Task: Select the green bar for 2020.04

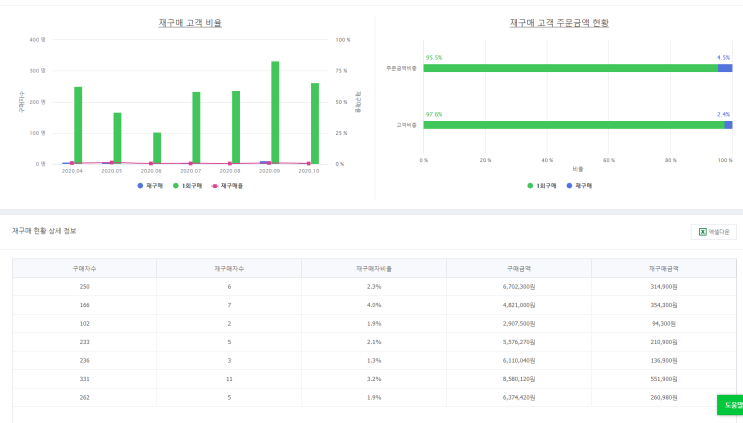Action: [78, 125]
